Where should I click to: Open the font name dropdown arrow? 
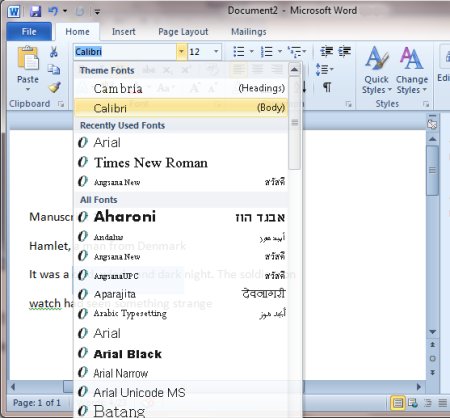(181, 52)
